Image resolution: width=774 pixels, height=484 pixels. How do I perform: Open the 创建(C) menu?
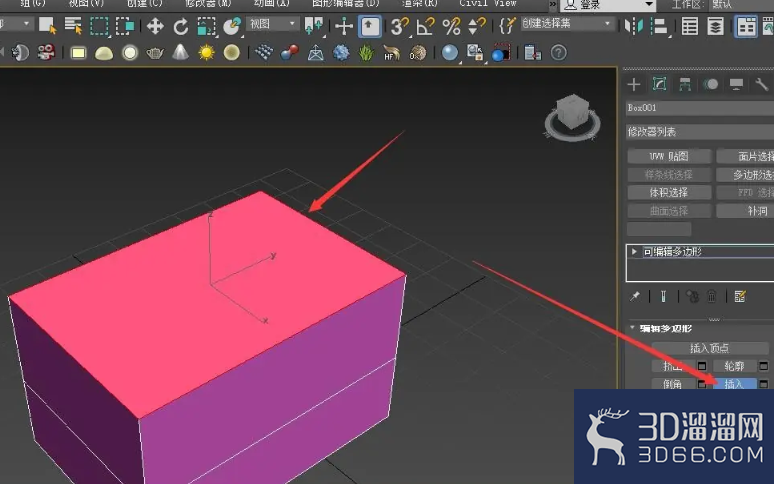tap(145, 3)
